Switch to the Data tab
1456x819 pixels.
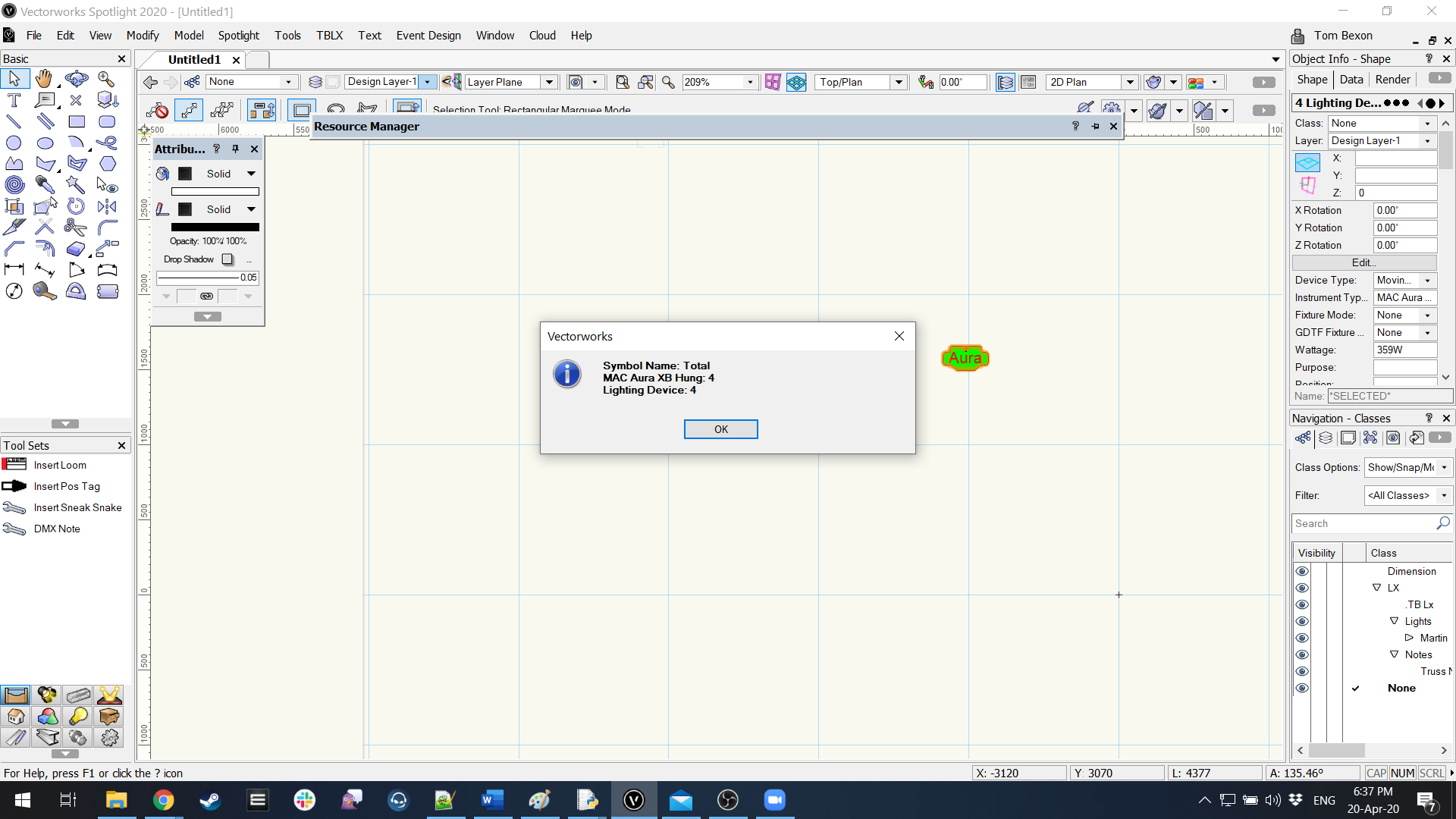tap(1351, 80)
